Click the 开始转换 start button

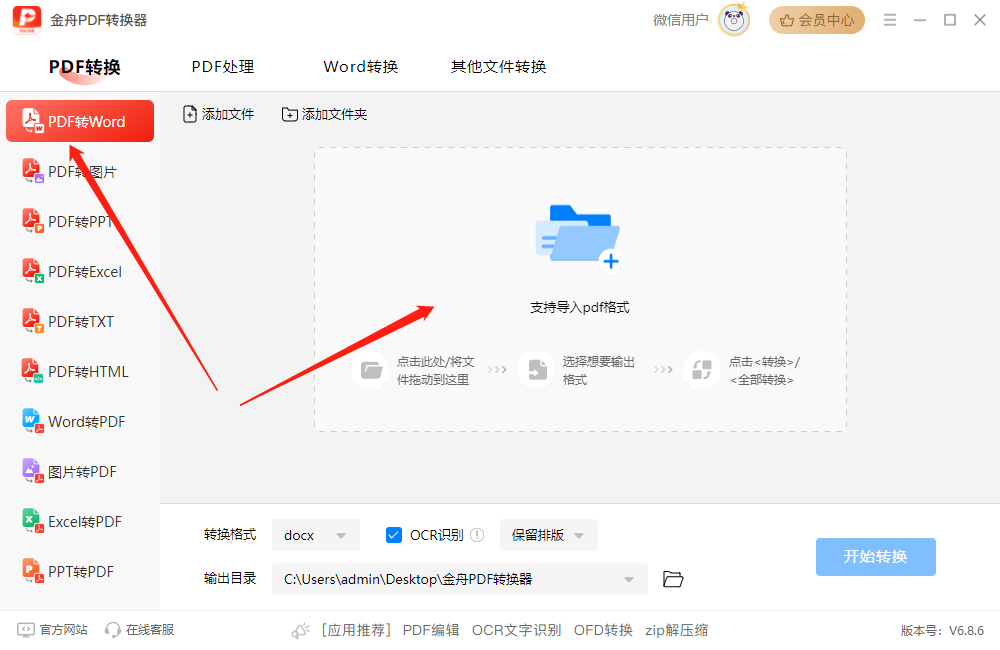(876, 557)
